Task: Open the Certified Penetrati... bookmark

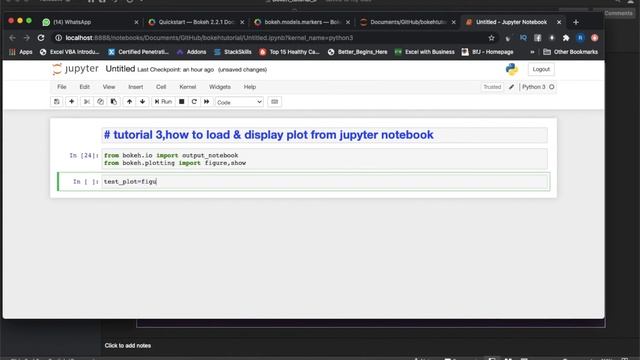Action: coord(138,52)
